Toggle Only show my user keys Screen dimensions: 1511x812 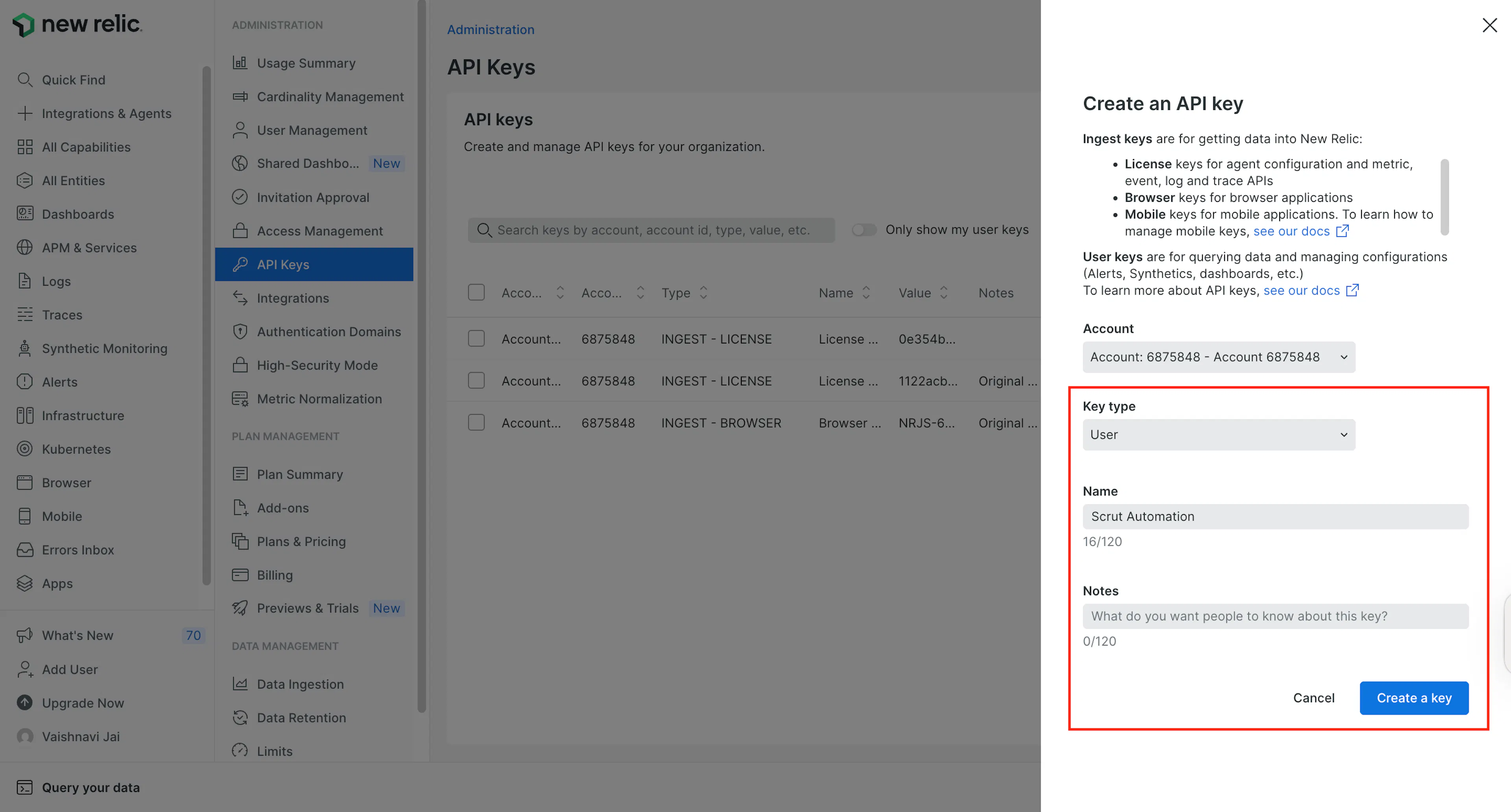864,230
